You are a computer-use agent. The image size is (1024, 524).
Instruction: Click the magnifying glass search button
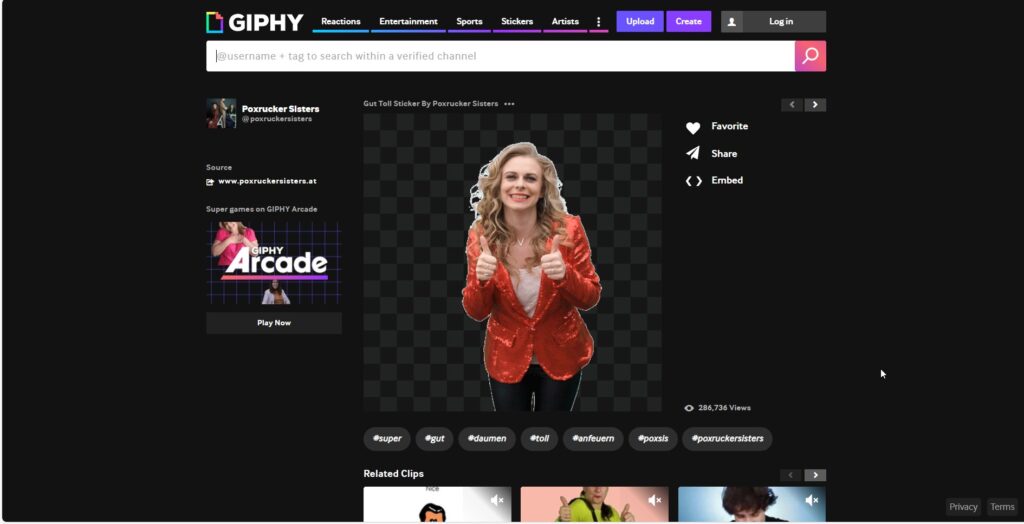[810, 56]
